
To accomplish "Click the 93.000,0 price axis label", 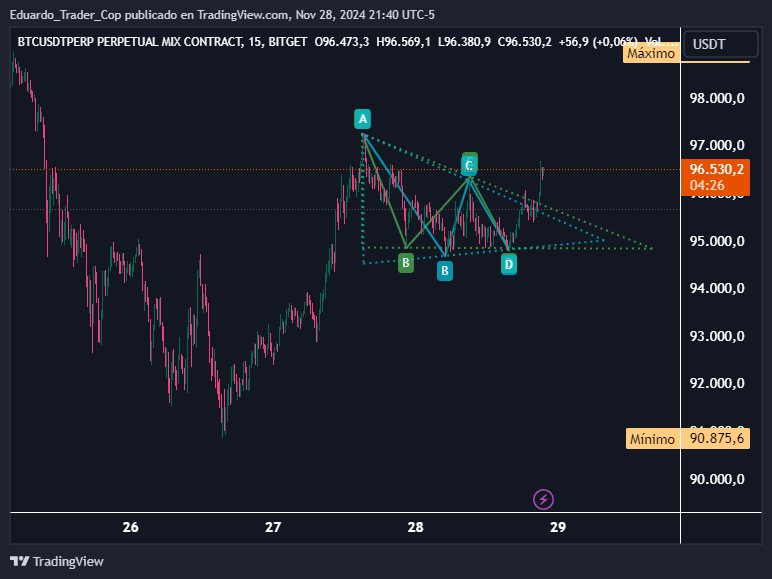I will pos(717,336).
